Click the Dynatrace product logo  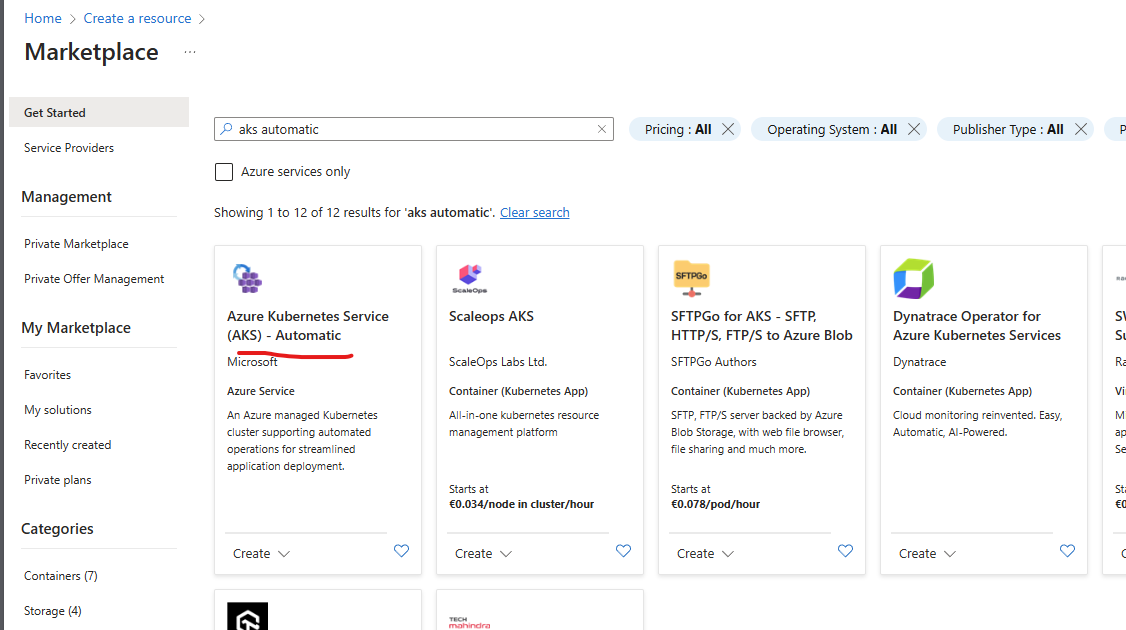click(x=913, y=279)
